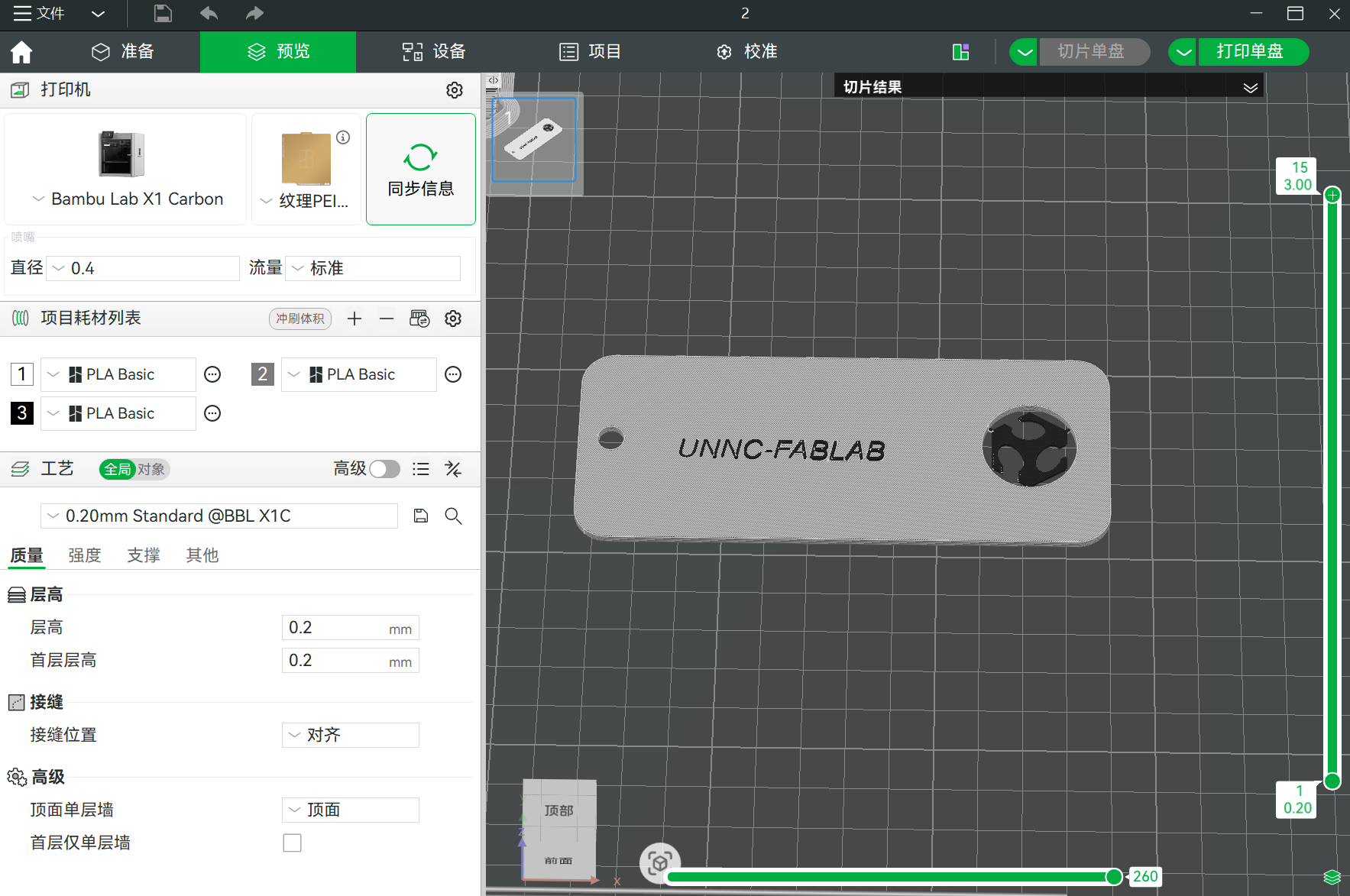Image resolution: width=1350 pixels, height=896 pixels.
Task: Collapse the sidebar with the arrow icon
Action: (494, 80)
